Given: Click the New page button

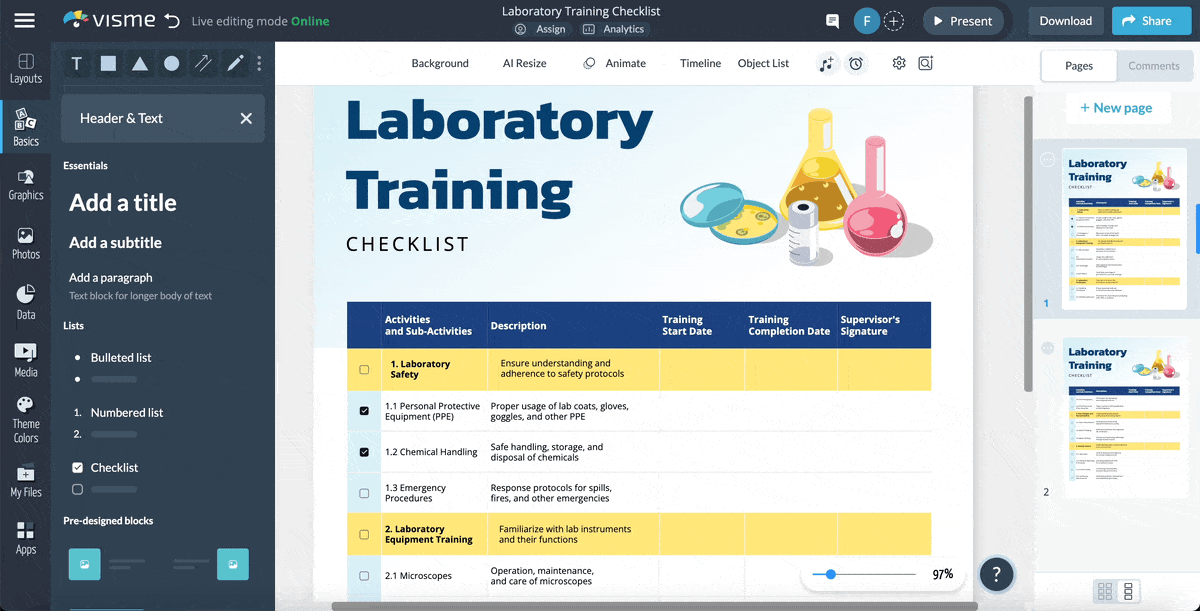Looking at the screenshot, I should pos(1118,107).
